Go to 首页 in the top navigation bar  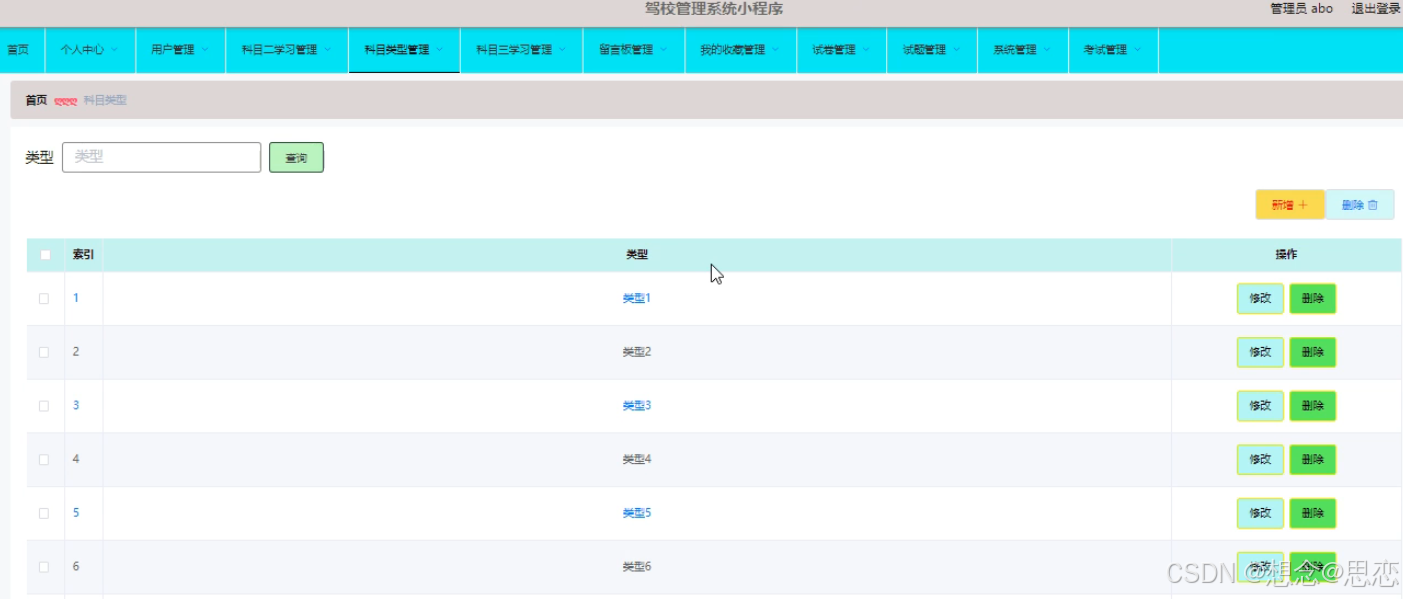pos(18,50)
